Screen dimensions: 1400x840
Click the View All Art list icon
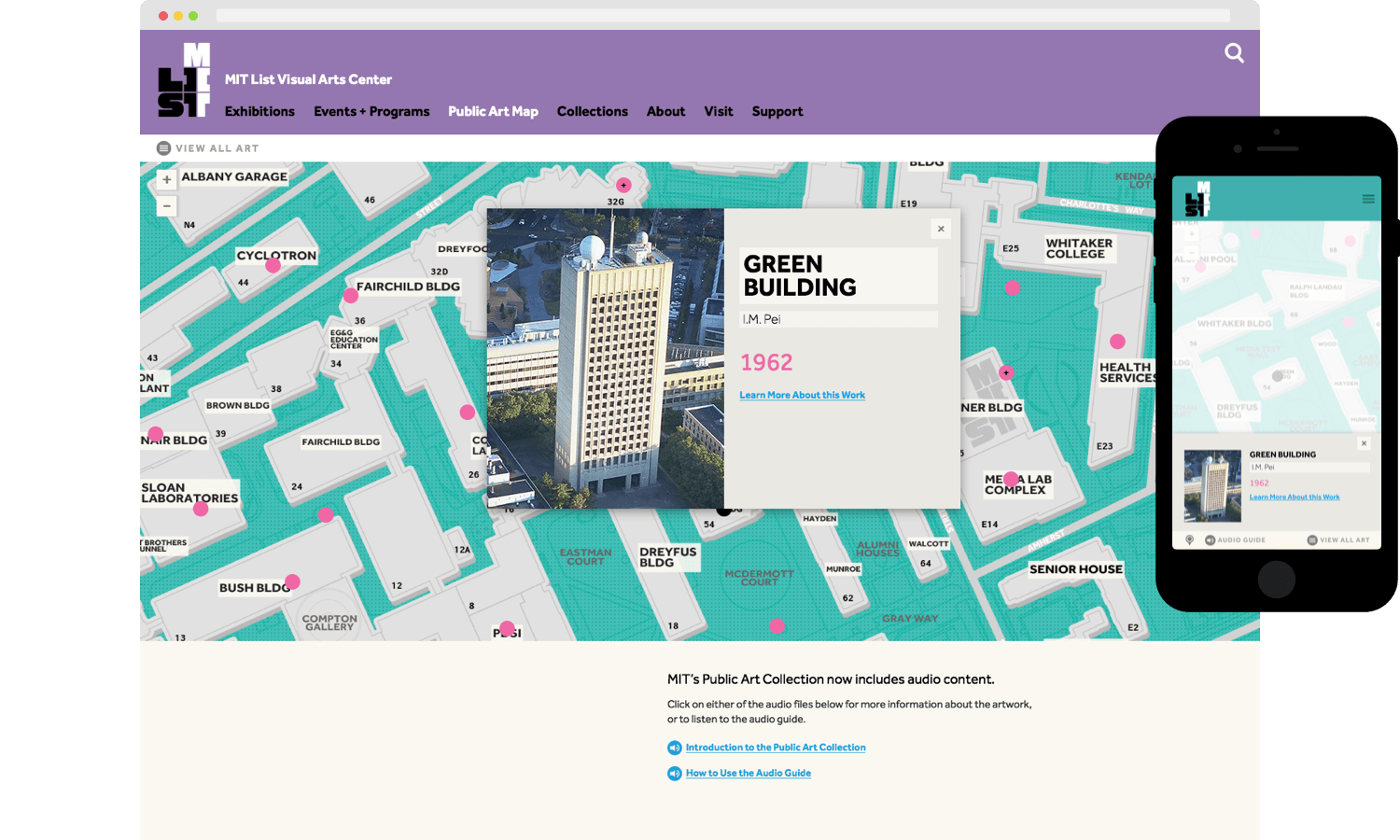pyautogui.click(x=163, y=148)
